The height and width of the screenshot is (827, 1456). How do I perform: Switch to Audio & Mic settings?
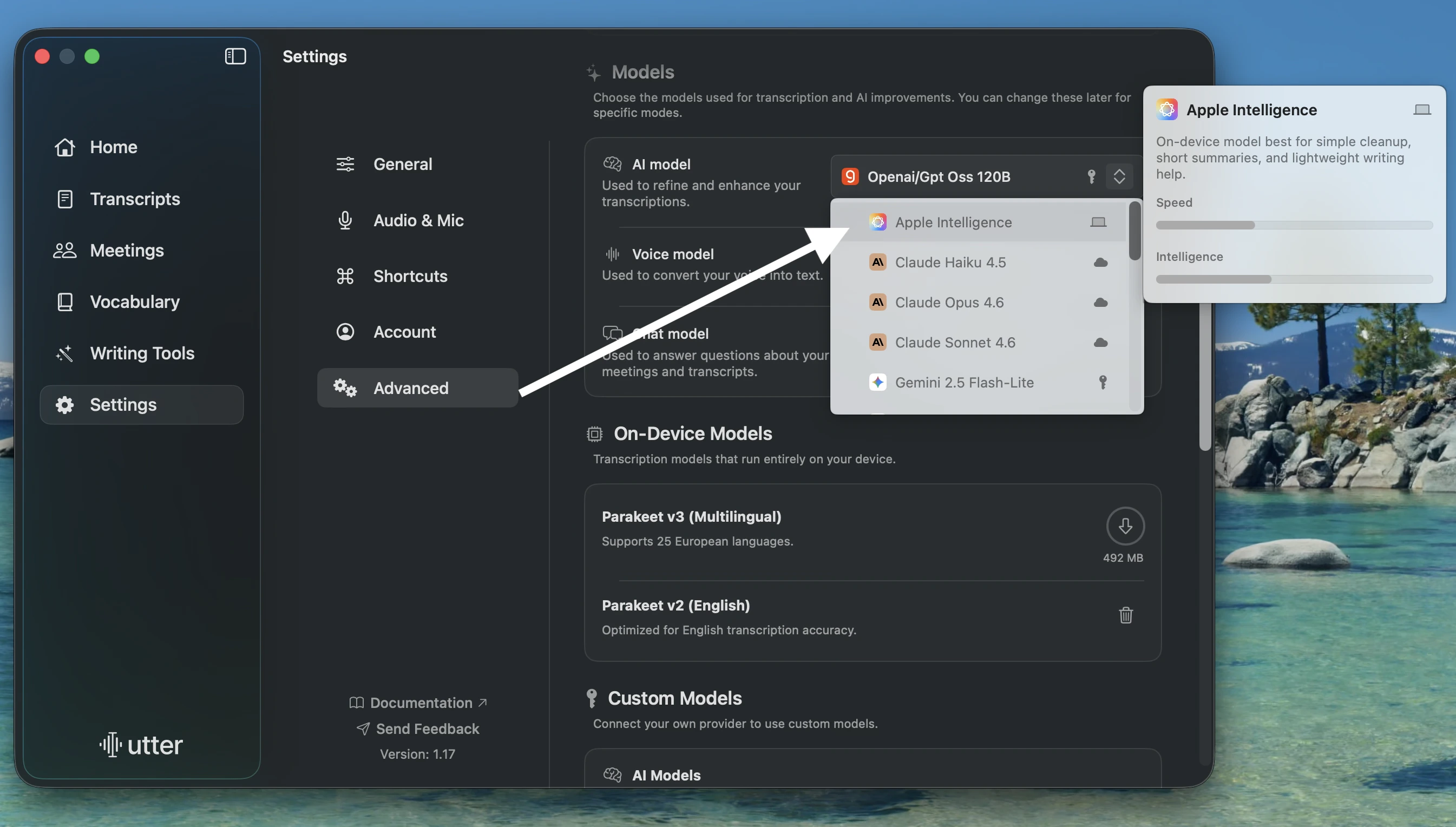pyautogui.click(x=417, y=220)
